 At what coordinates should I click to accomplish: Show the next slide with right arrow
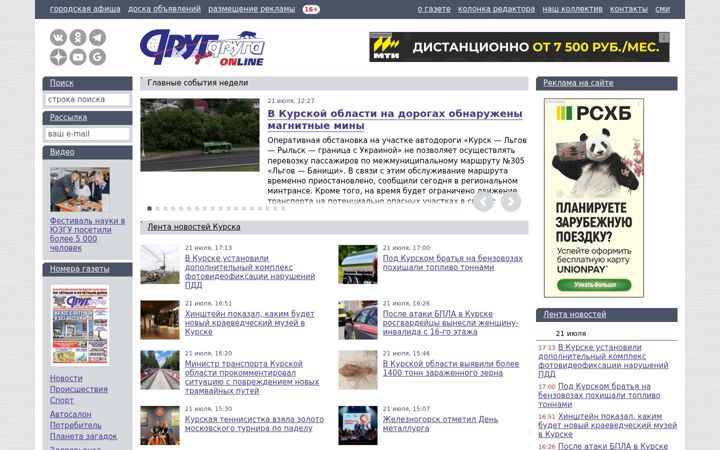[511, 201]
